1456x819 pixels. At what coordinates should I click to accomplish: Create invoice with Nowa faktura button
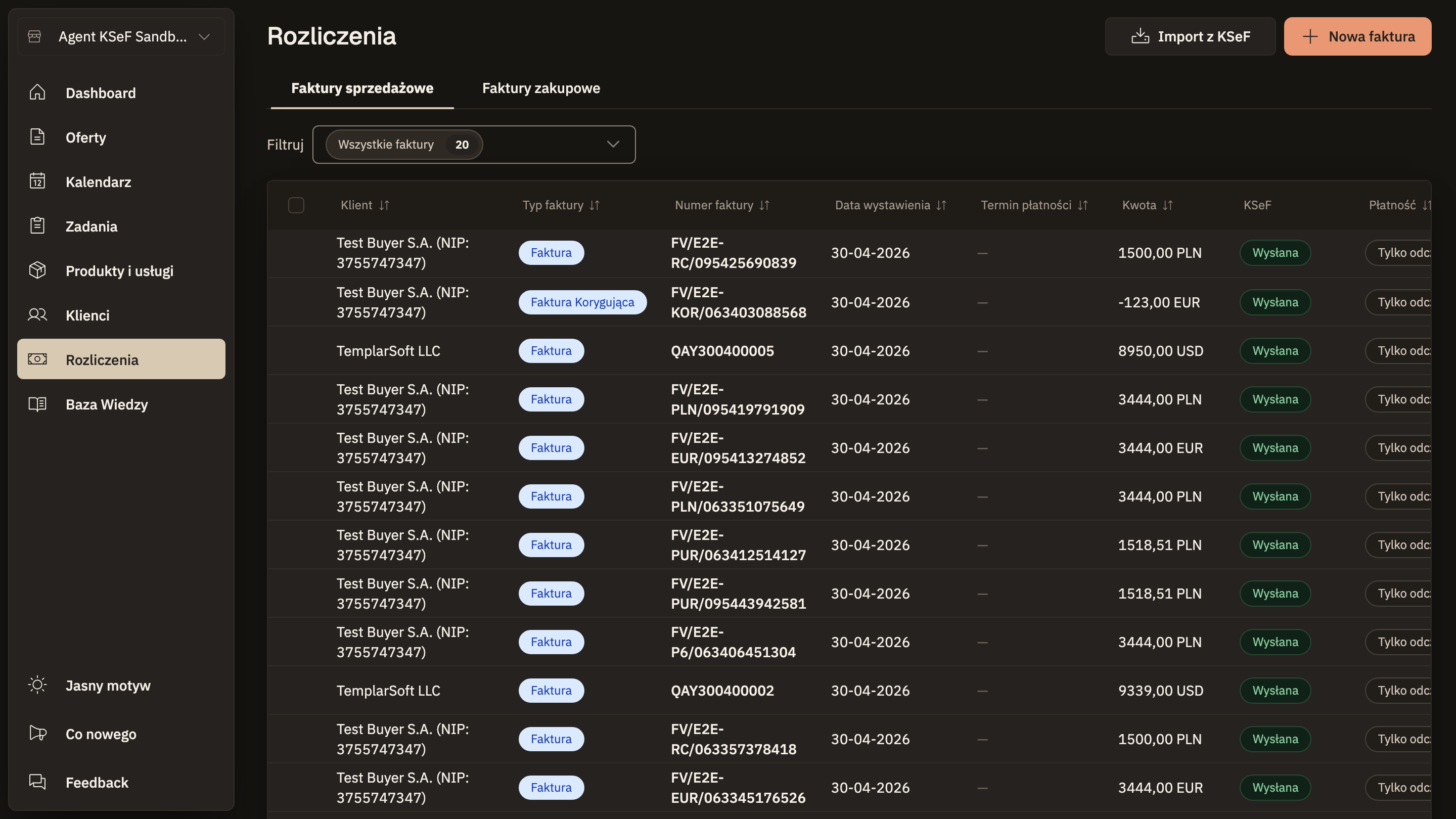[x=1357, y=36]
